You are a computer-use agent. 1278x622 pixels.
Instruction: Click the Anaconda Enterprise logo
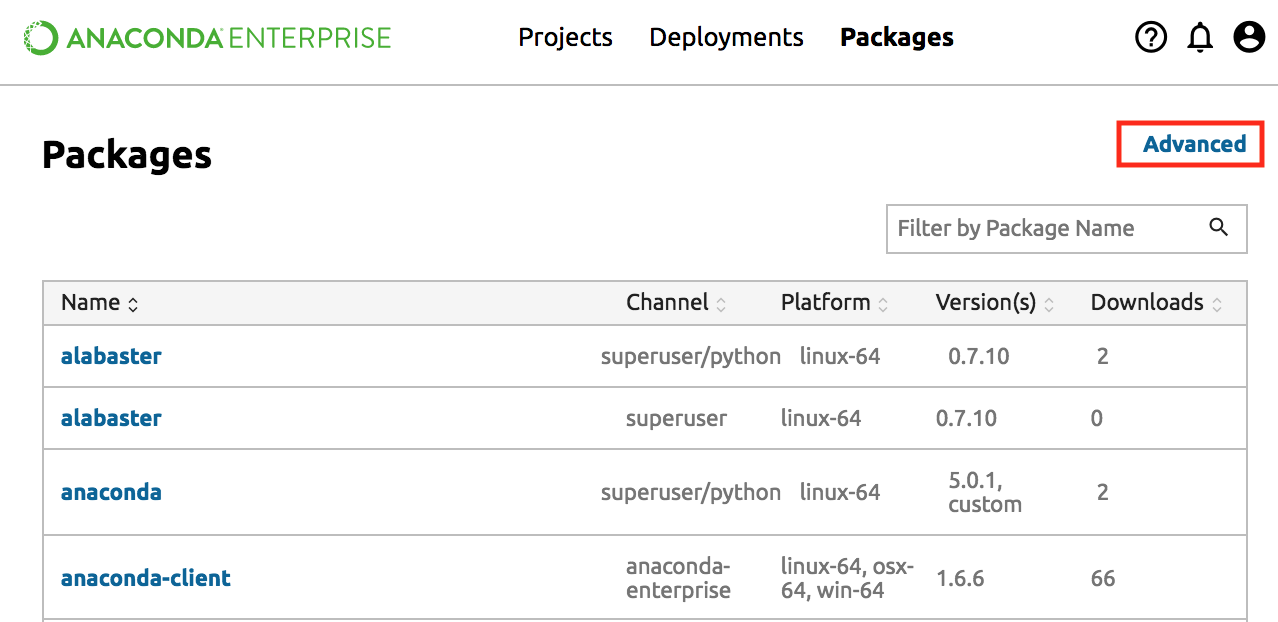click(x=207, y=39)
